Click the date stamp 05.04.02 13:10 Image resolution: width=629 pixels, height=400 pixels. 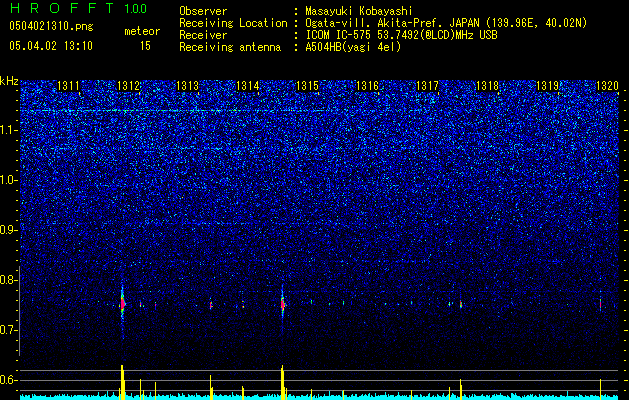tap(51, 46)
